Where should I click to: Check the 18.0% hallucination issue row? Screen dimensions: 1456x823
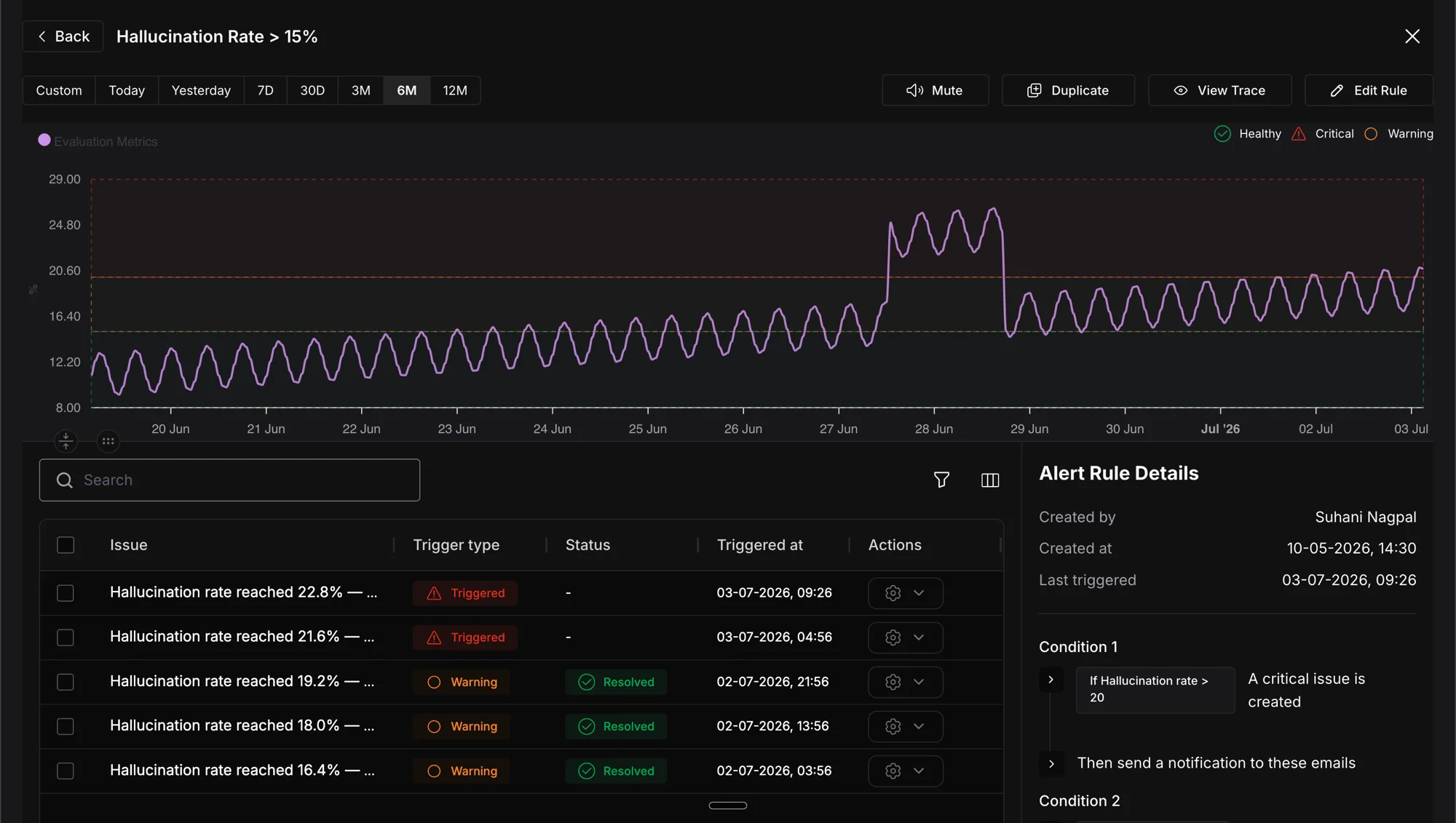(66, 726)
